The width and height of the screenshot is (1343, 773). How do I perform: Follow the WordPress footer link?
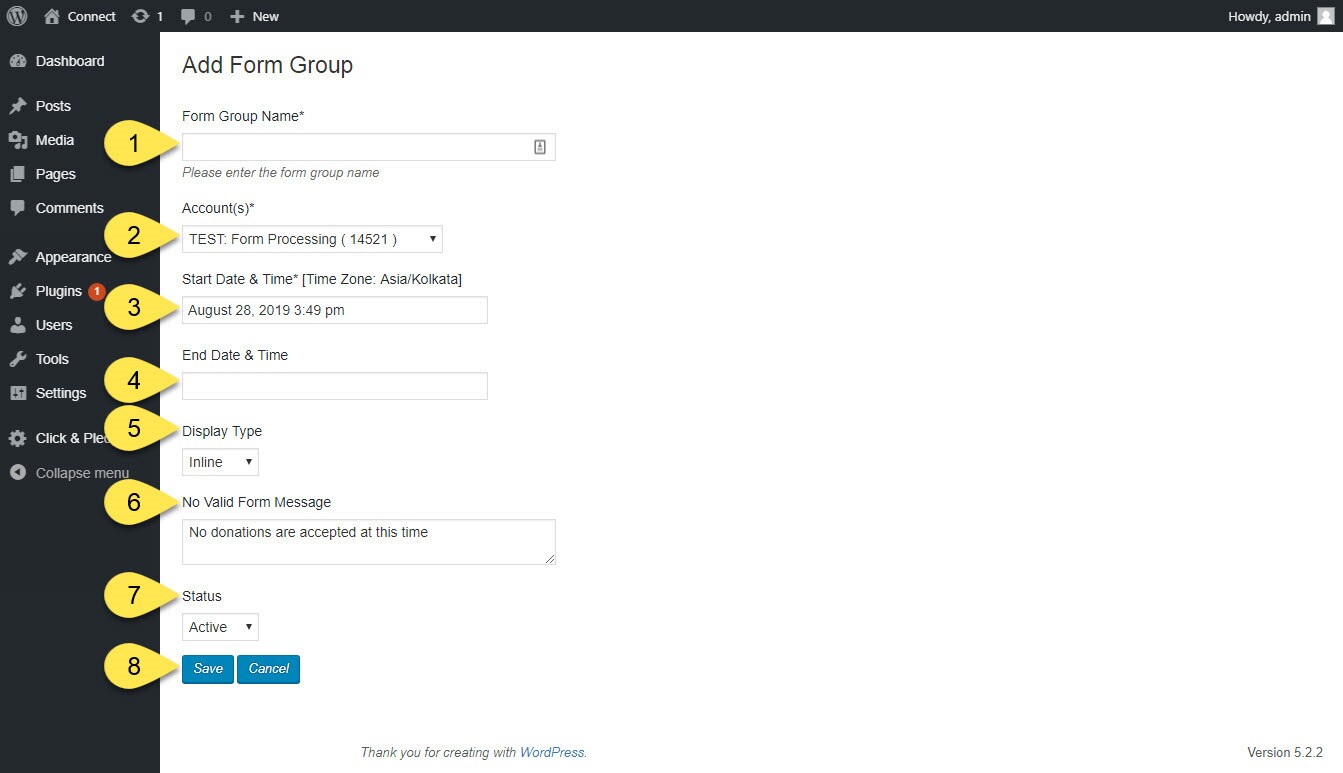pyautogui.click(x=552, y=752)
